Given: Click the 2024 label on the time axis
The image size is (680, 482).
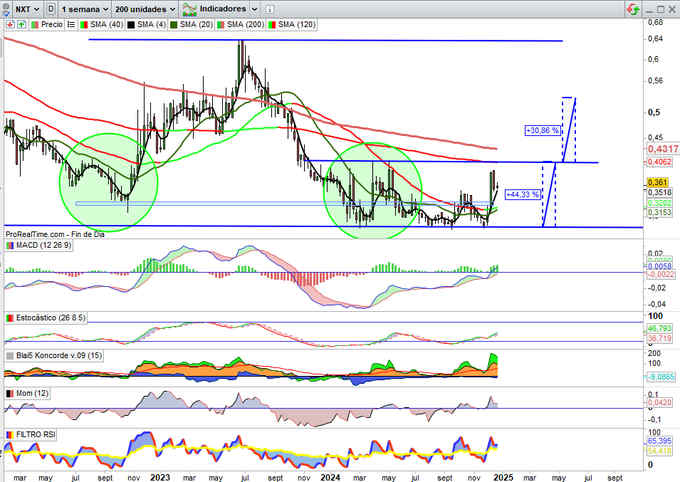Looking at the screenshot, I should (330, 477).
